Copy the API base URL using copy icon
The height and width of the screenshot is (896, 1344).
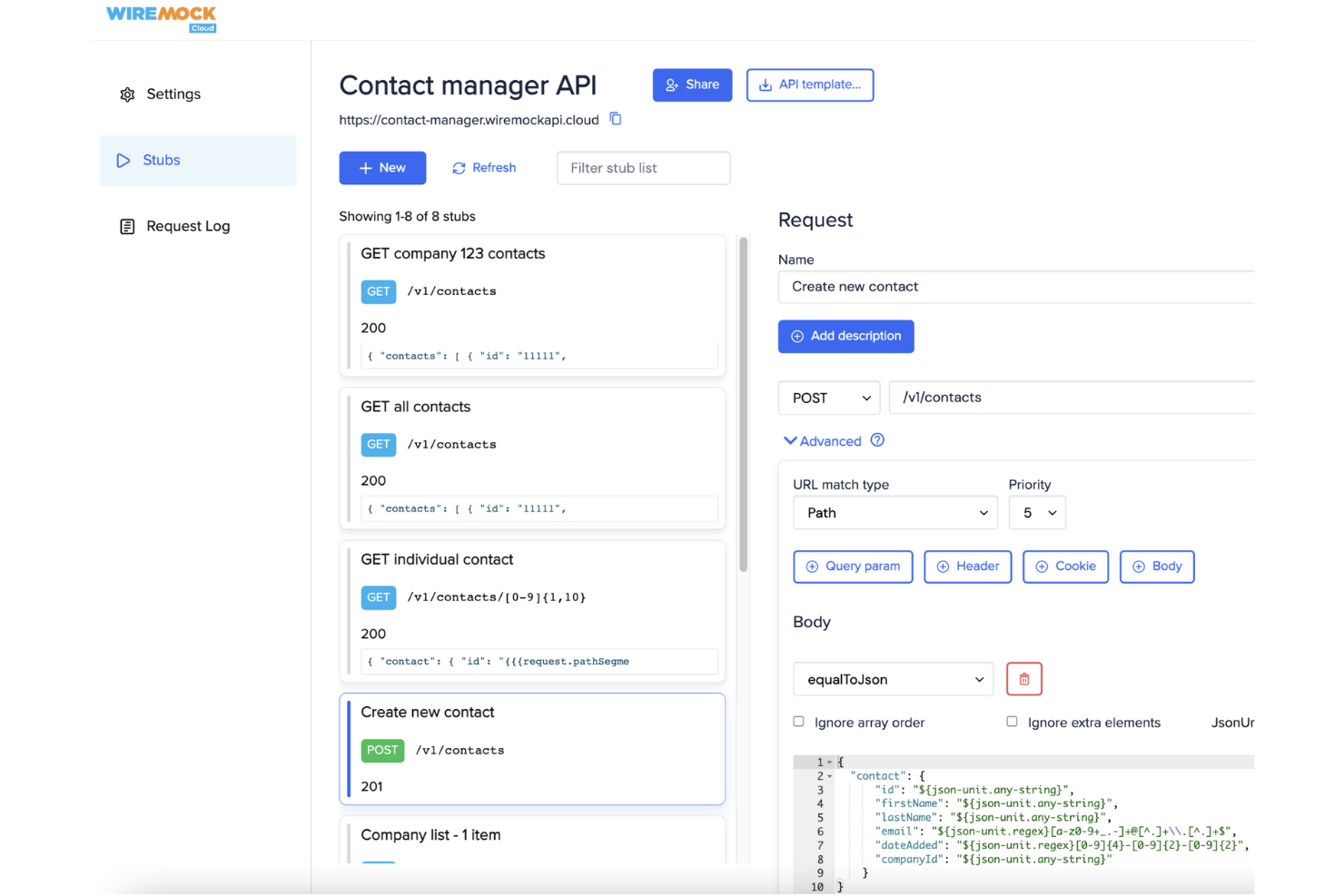[x=615, y=119]
